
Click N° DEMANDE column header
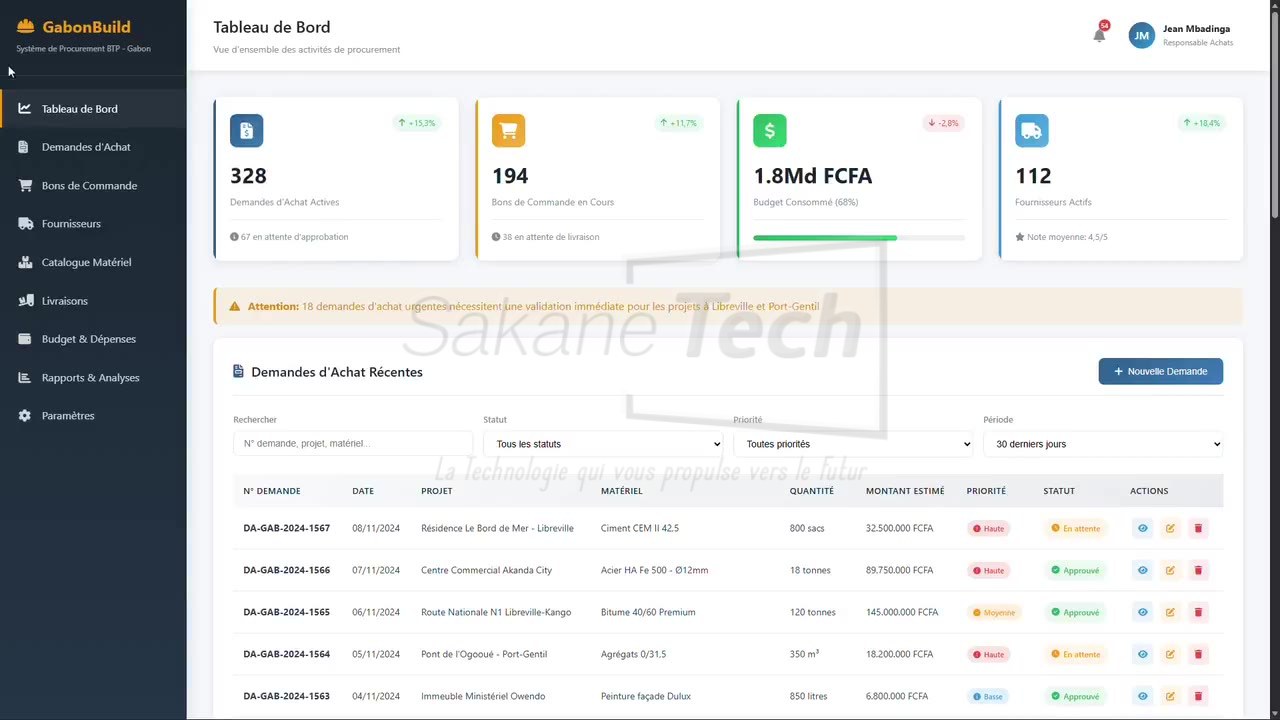(x=272, y=491)
